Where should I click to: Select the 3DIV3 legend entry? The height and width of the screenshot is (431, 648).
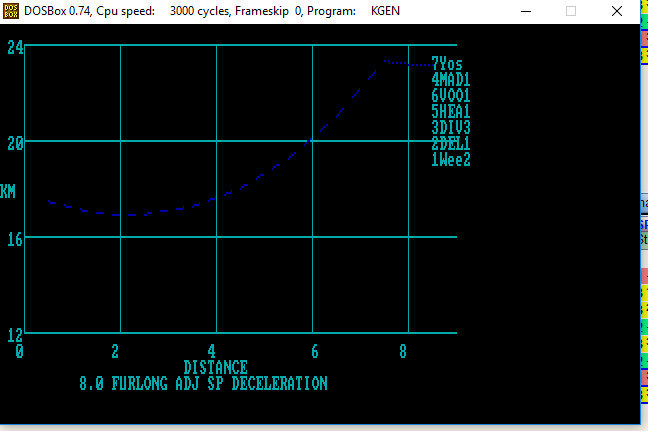coord(450,128)
